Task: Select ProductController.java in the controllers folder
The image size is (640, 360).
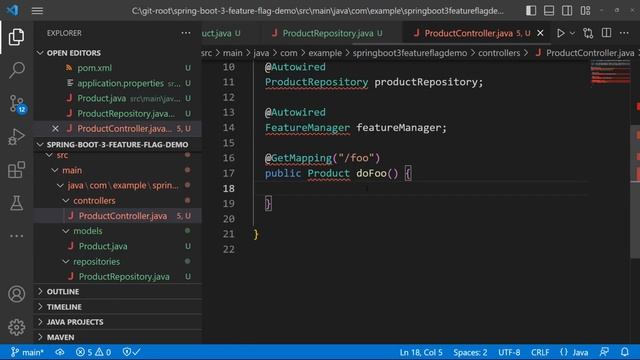Action: pyautogui.click(x=118, y=216)
